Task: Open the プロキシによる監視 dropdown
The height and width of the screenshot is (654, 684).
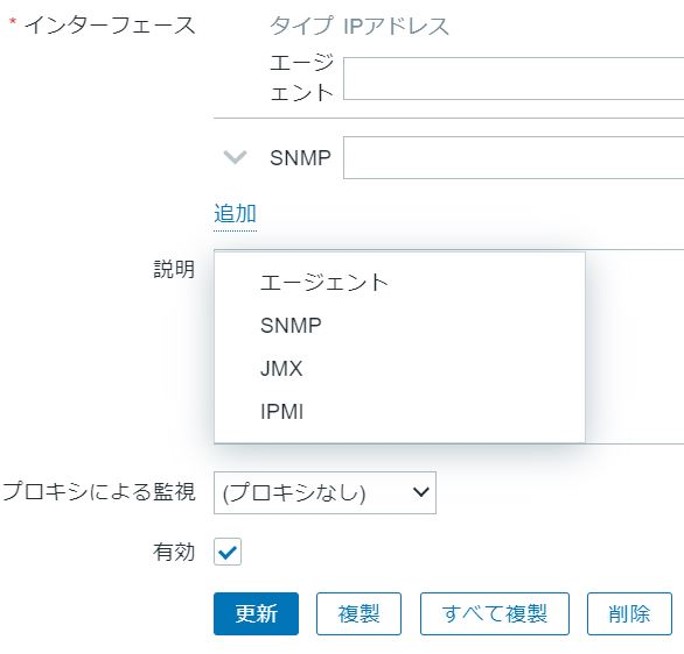Action: (x=325, y=493)
